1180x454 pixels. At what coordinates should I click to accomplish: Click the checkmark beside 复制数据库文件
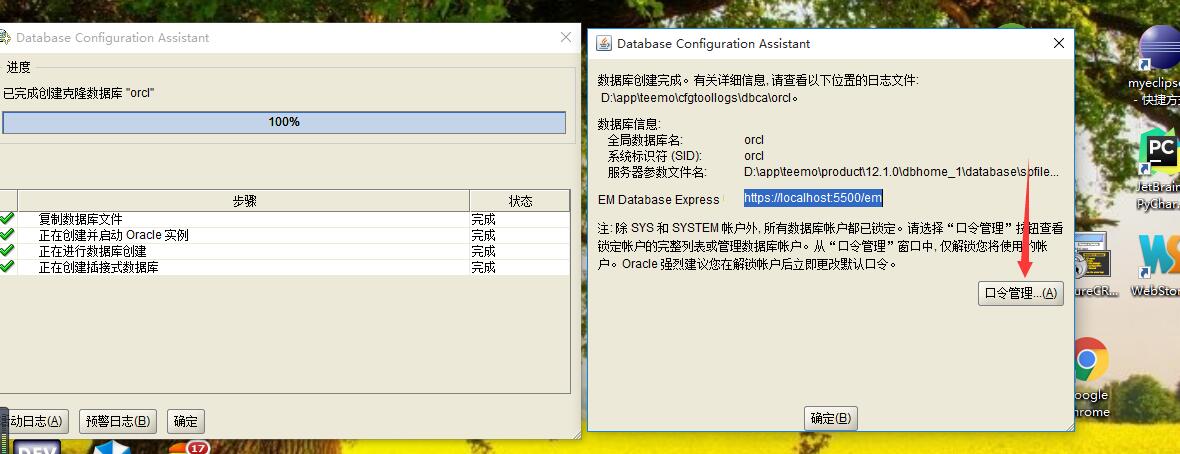[x=8, y=218]
